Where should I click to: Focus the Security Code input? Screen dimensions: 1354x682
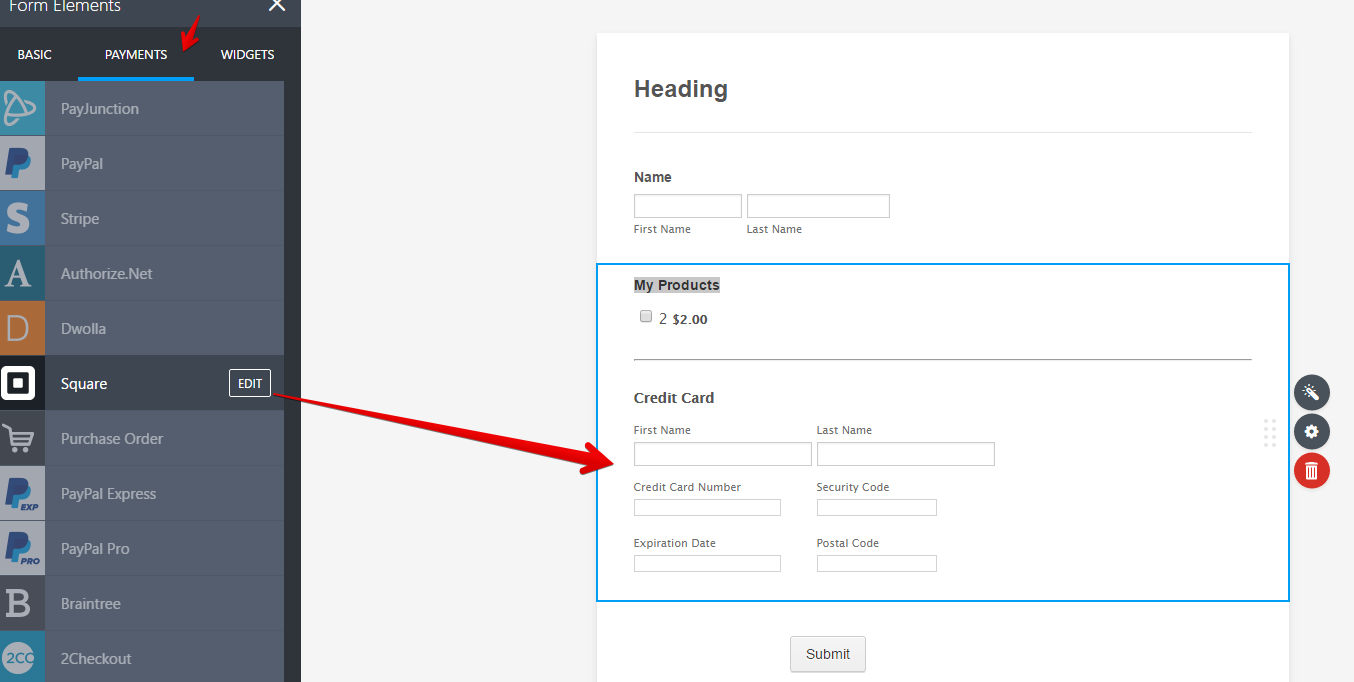pyautogui.click(x=876, y=508)
